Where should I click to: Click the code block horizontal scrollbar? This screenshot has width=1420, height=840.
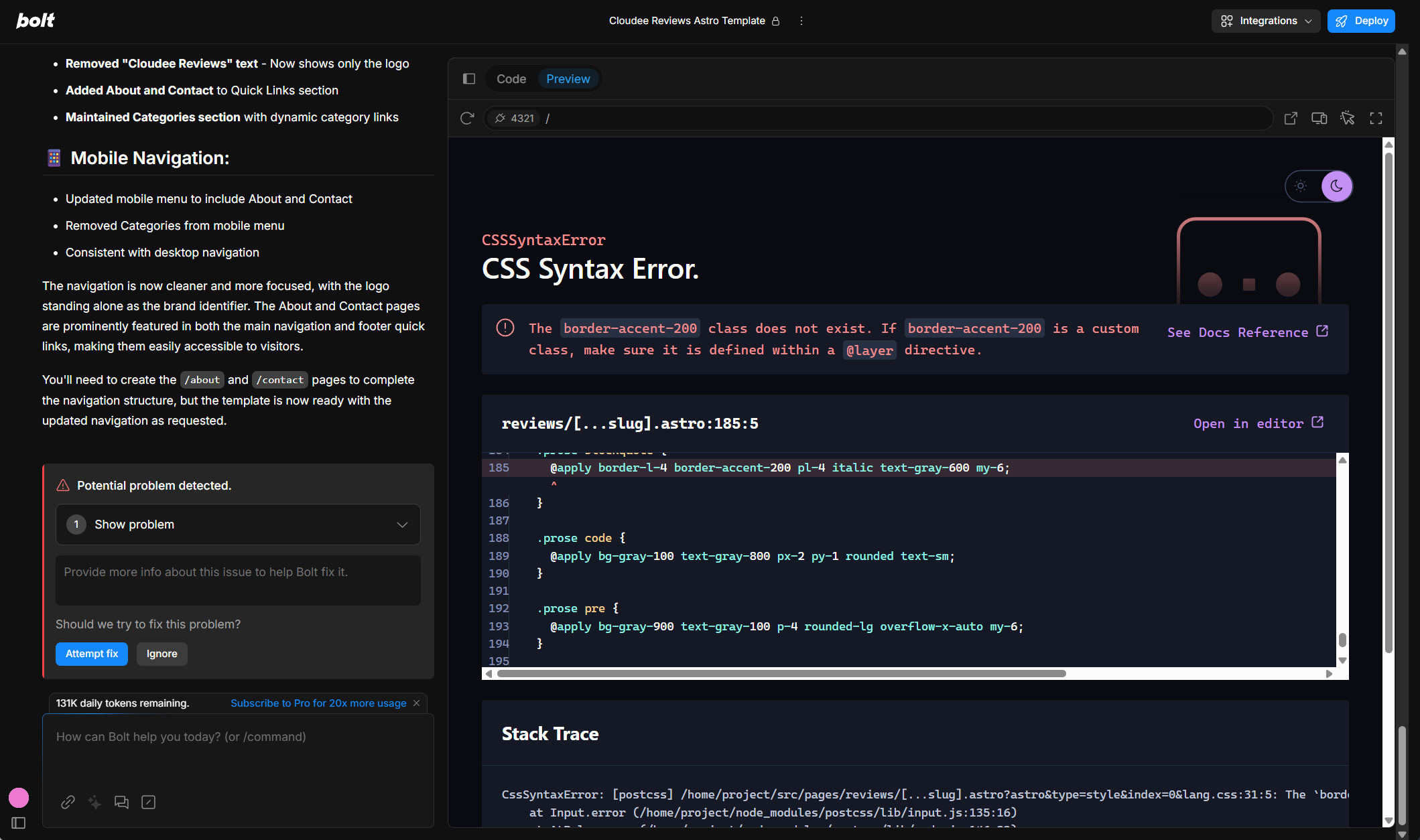click(x=781, y=674)
